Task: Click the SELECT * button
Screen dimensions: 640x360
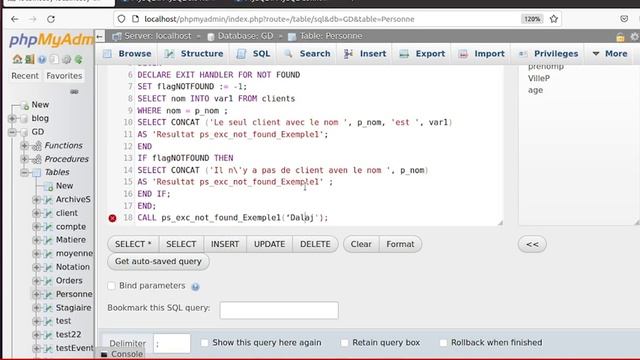Action: pos(133,244)
